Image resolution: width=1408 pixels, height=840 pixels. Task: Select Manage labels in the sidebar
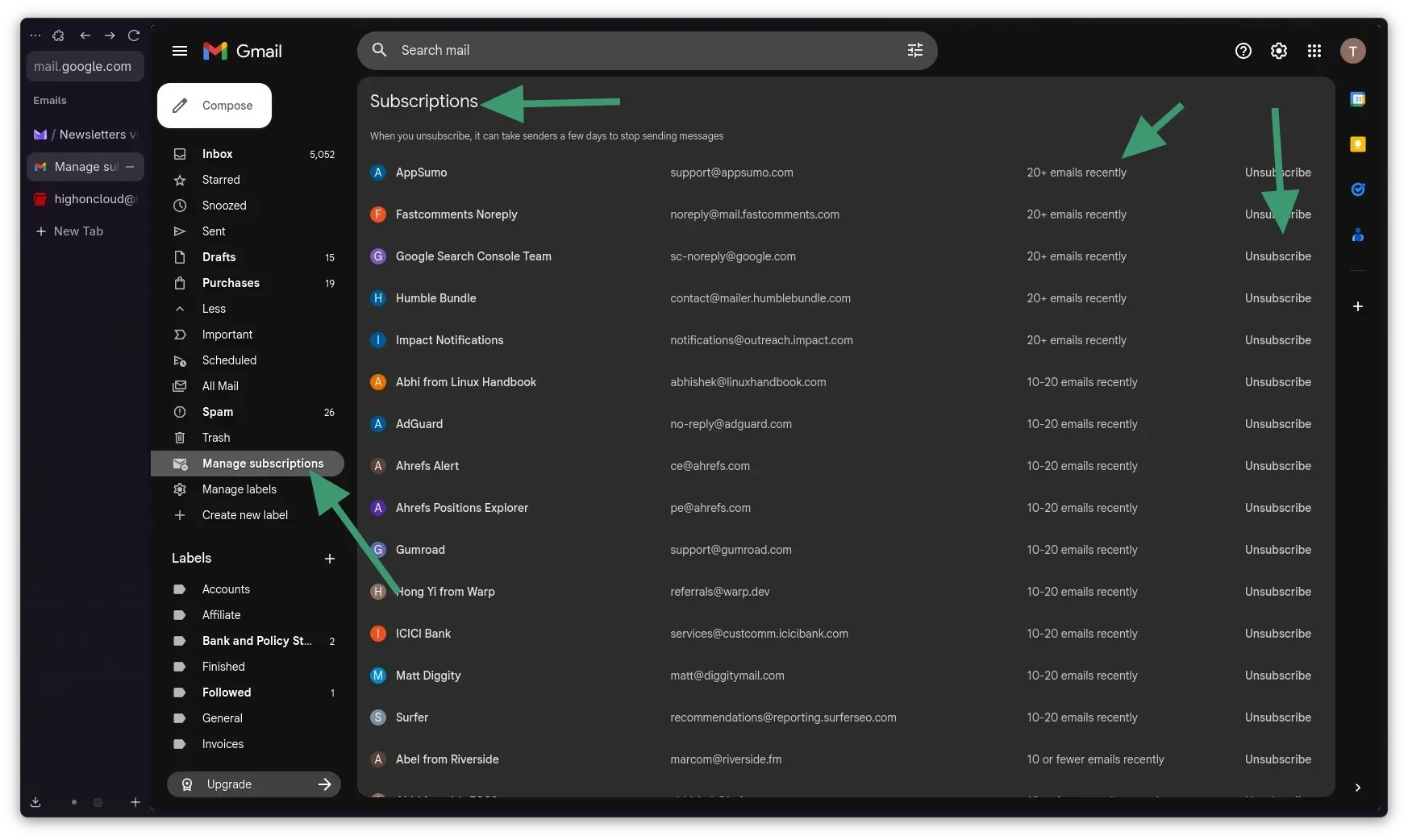click(238, 489)
